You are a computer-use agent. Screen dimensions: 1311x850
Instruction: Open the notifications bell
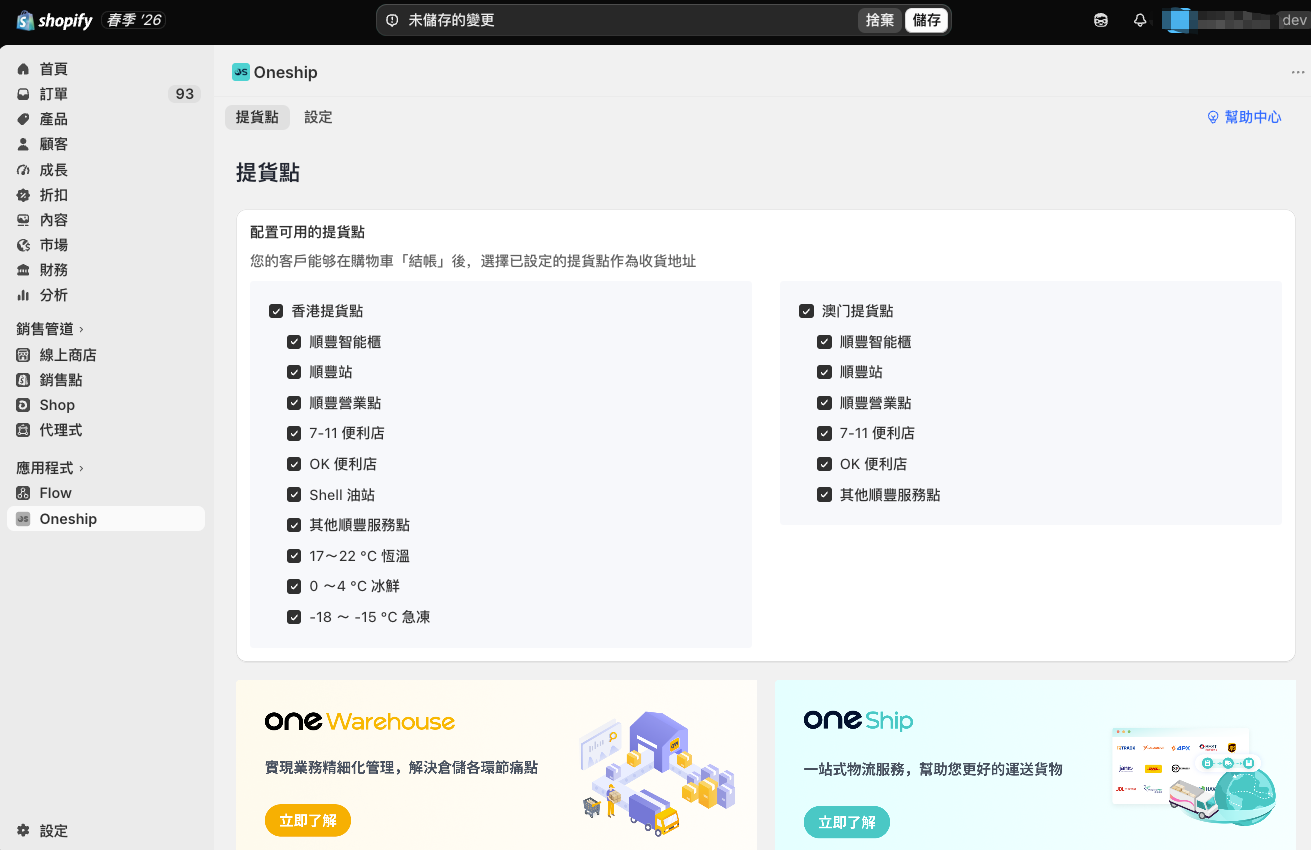point(1140,20)
